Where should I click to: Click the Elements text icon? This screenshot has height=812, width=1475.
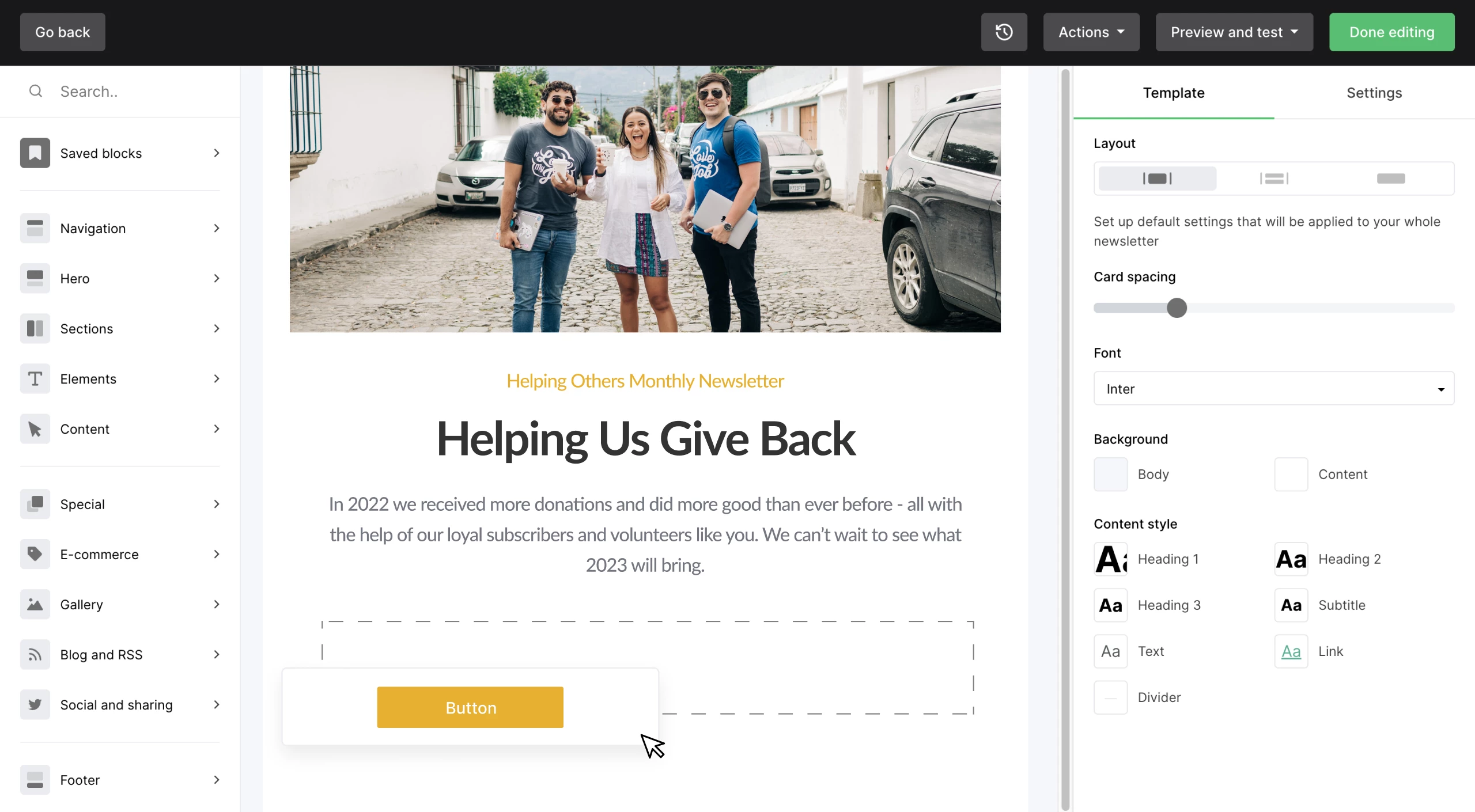pos(35,379)
